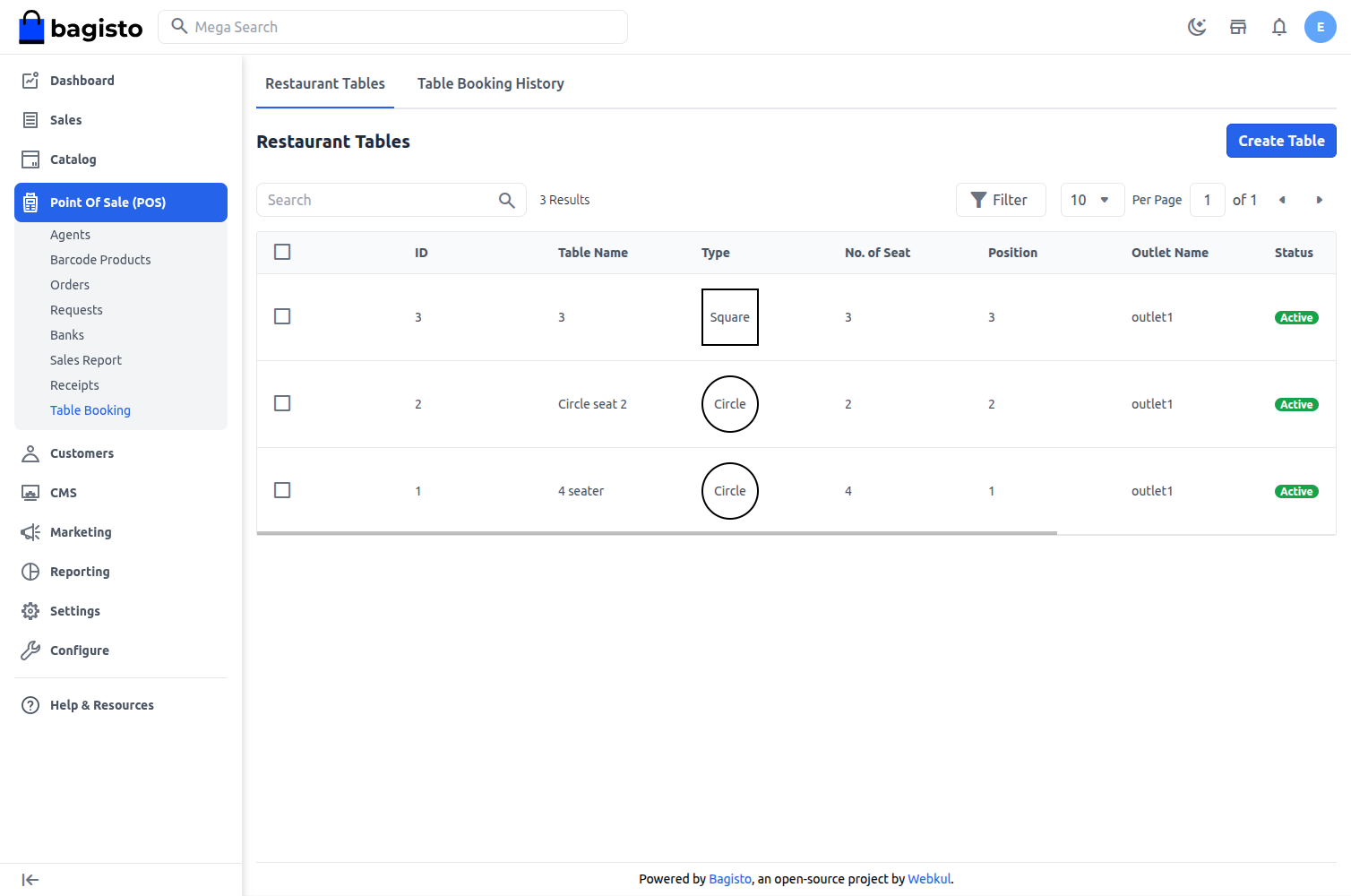Viewport: 1351px width, 896px height.
Task: Open Barcode Products submenu item
Action: [100, 260]
